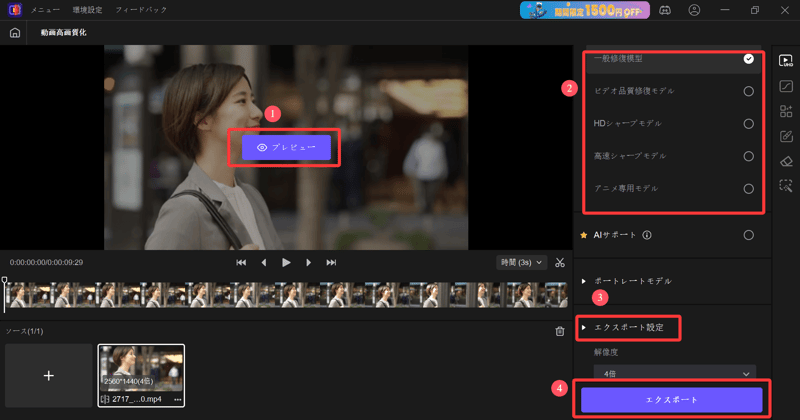The width and height of the screenshot is (800, 420).
Task: Open the video enhancer UHD sidebar icon
Action: click(786, 61)
